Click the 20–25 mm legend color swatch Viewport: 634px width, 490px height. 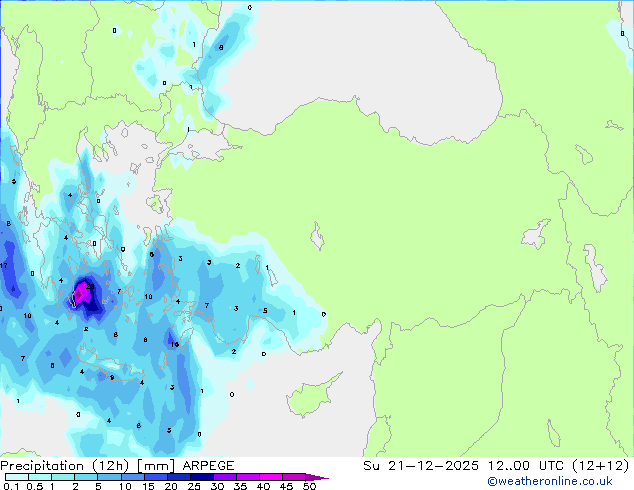178,477
